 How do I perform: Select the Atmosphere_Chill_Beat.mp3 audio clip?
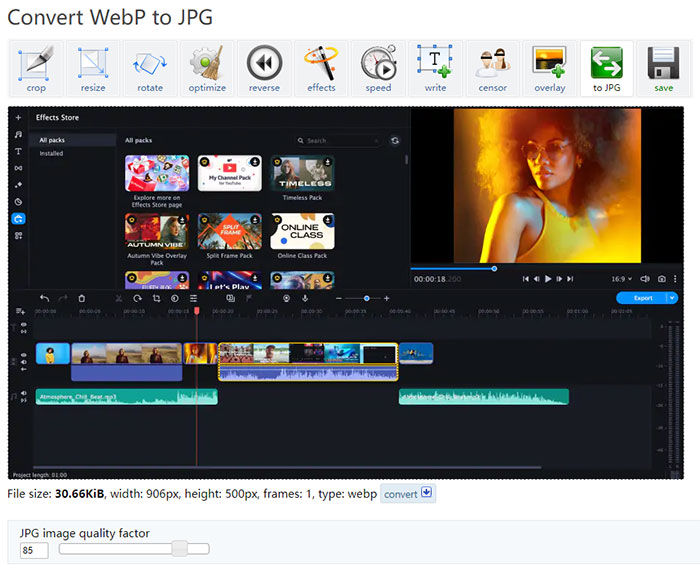(126, 397)
